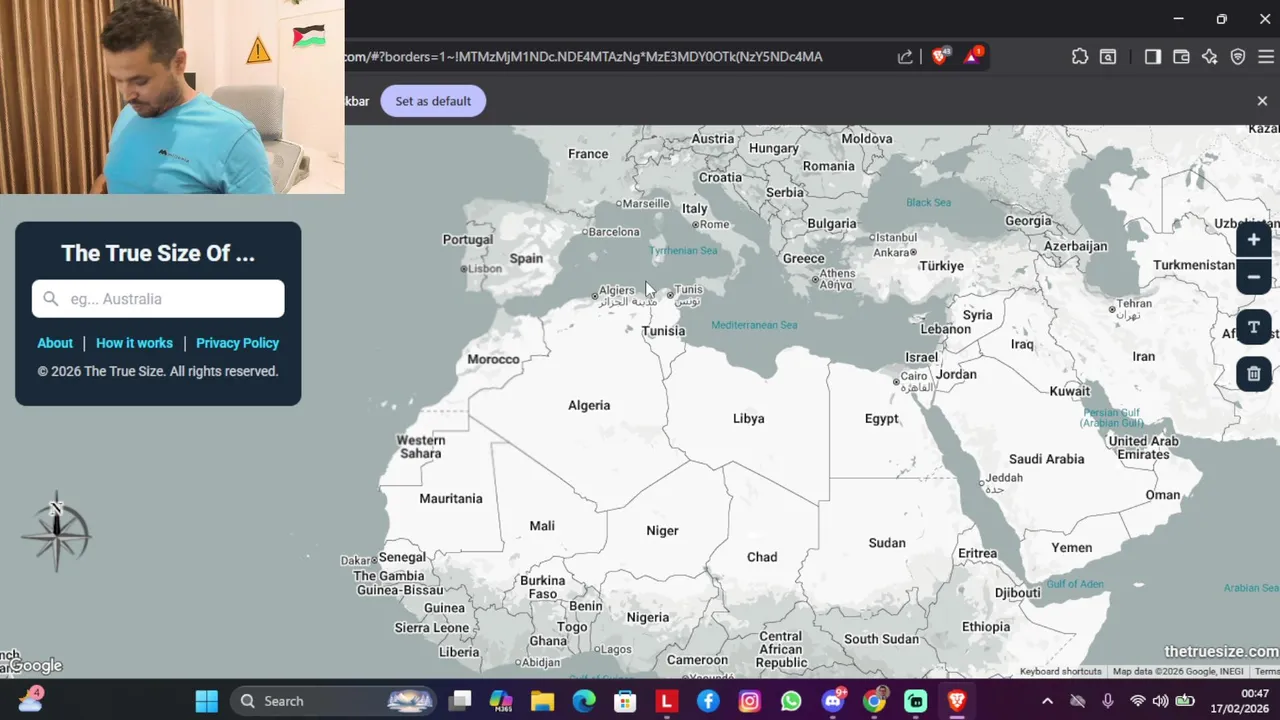Click Cairo city marker on the map
Image resolution: width=1280 pixels, height=720 pixels.
click(897, 381)
